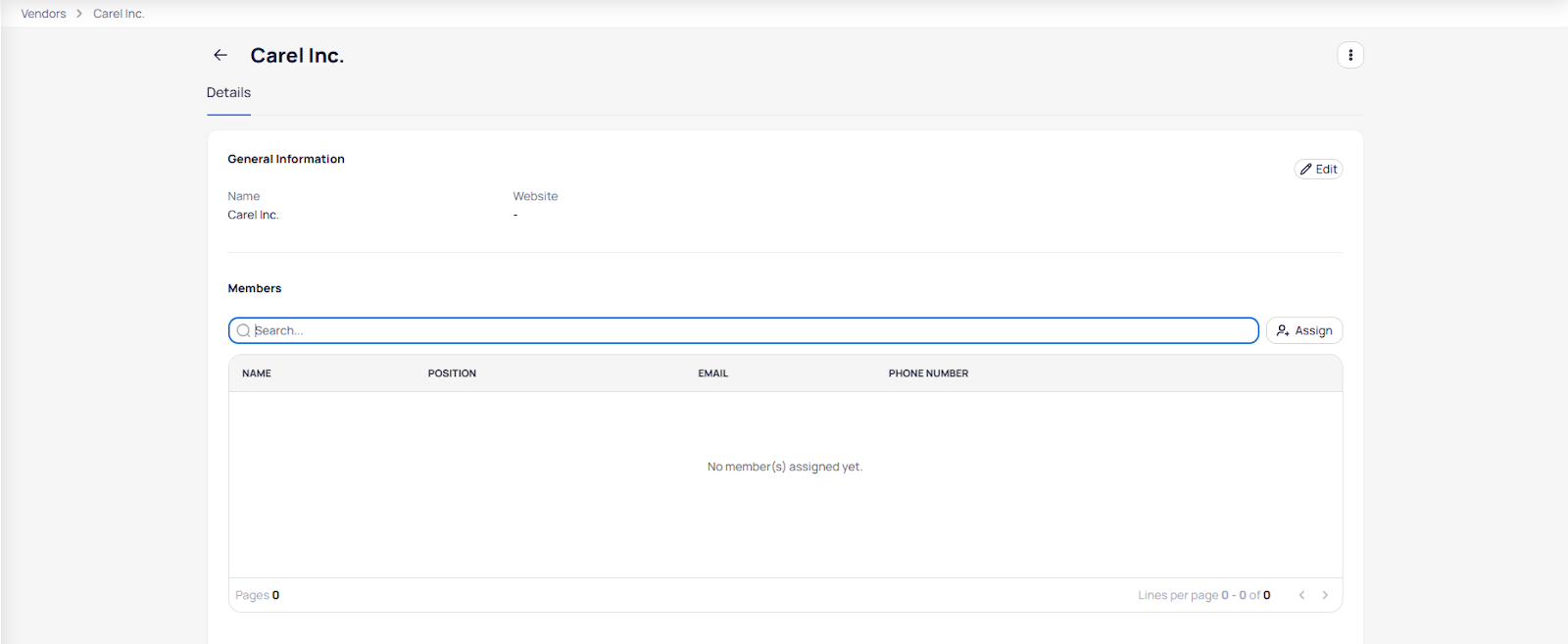The height and width of the screenshot is (644, 1568).
Task: Navigate to Vendors in the breadcrumb
Action: click(x=43, y=14)
